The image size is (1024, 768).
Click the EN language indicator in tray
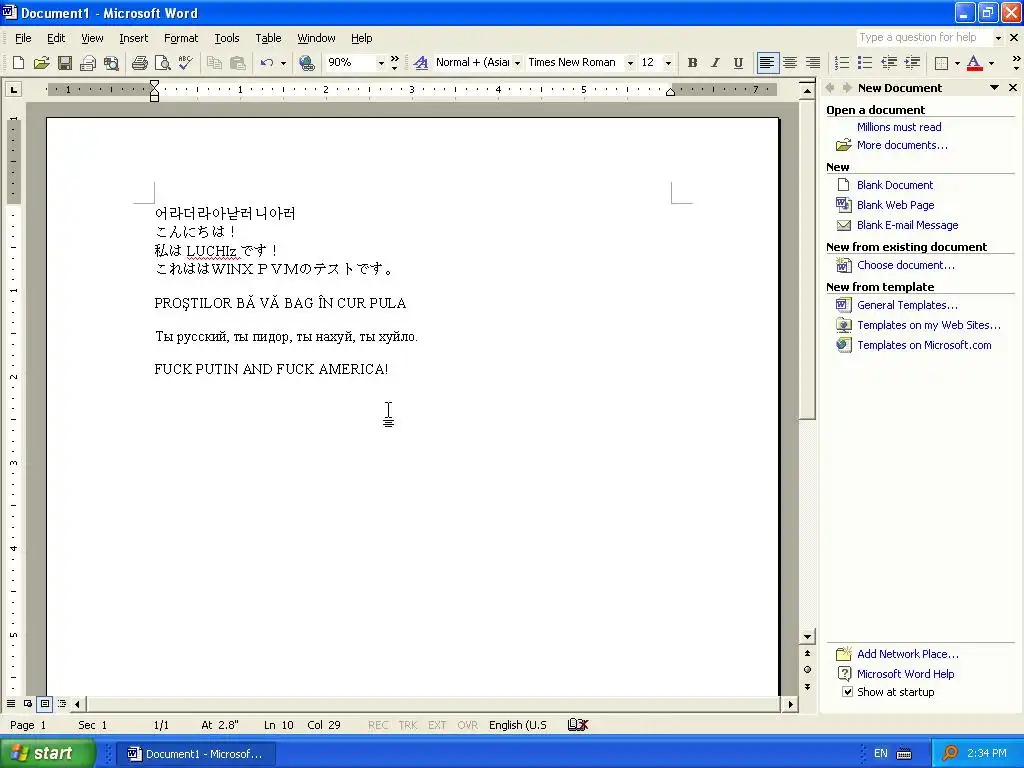tap(880, 754)
